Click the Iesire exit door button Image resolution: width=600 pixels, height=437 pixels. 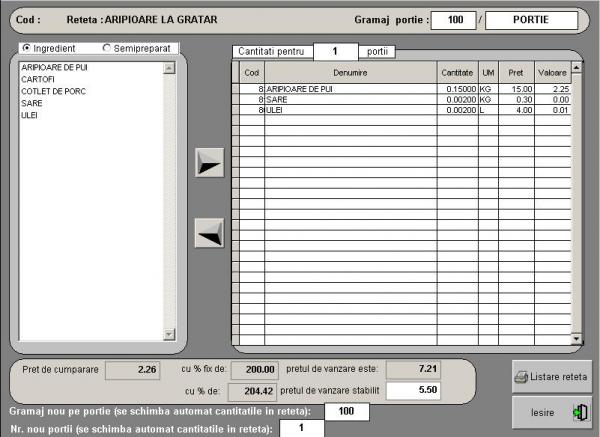click(x=551, y=411)
